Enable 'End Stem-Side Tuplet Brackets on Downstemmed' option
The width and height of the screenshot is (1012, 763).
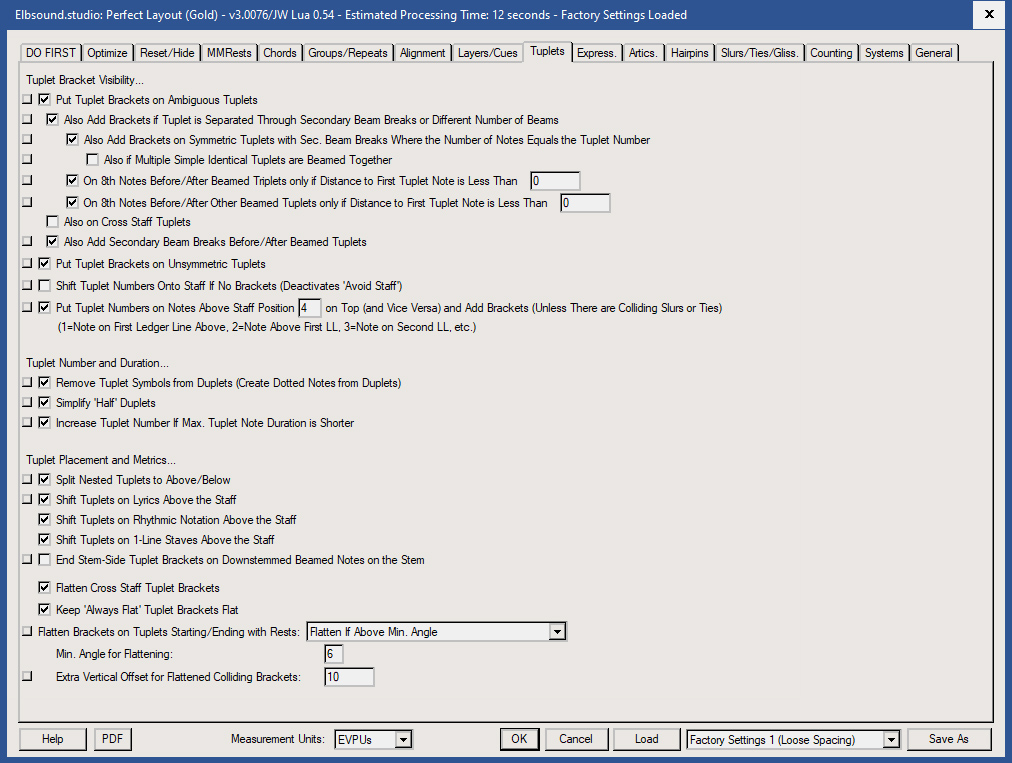44,559
